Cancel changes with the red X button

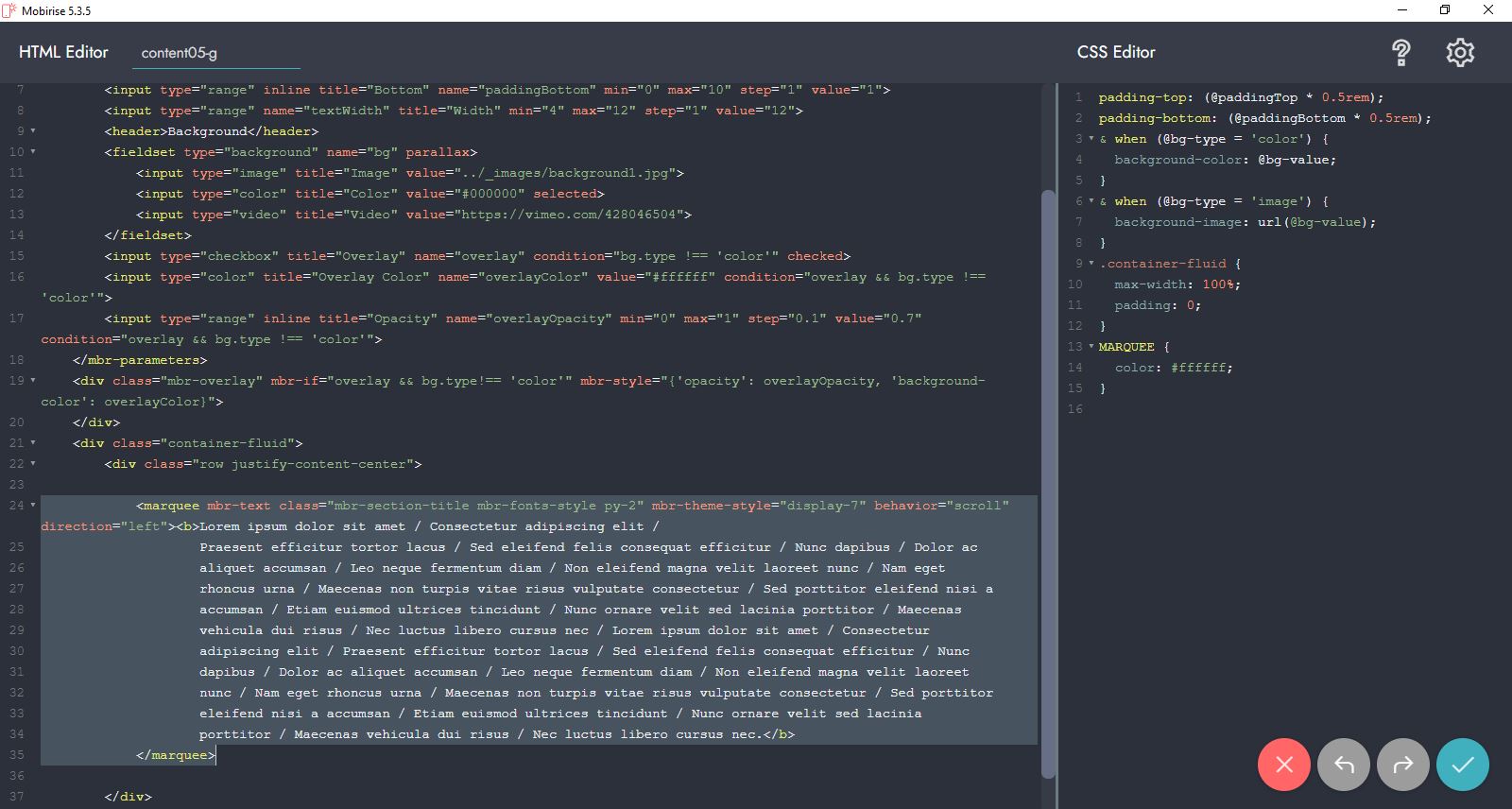pyautogui.click(x=1283, y=765)
